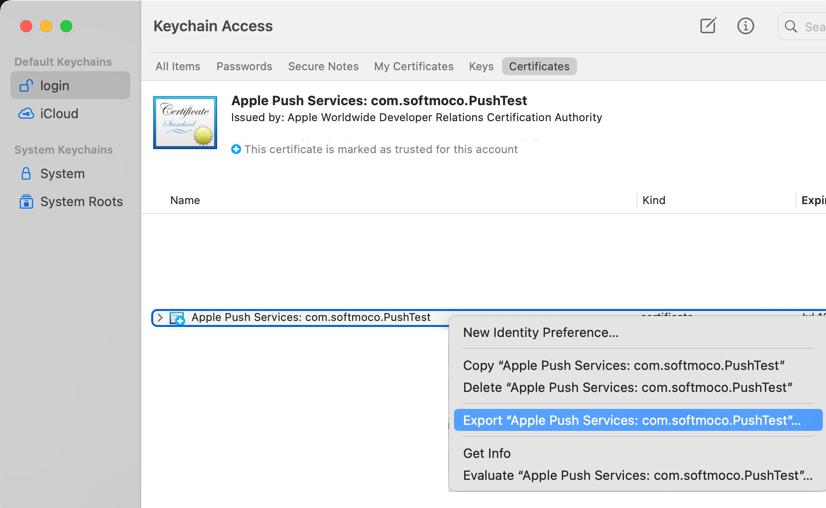
Task: Open the Keys tab
Action: pyautogui.click(x=481, y=67)
